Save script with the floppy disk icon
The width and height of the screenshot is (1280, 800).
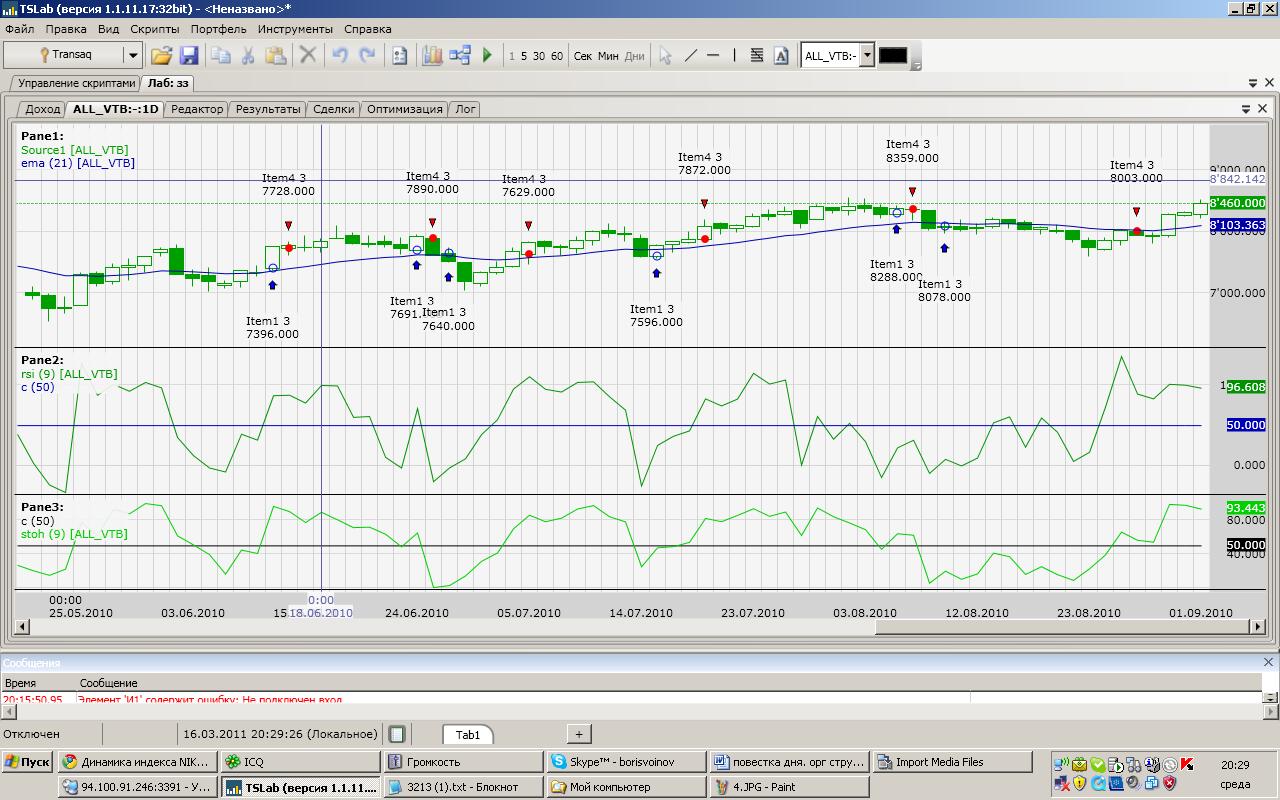click(x=188, y=56)
